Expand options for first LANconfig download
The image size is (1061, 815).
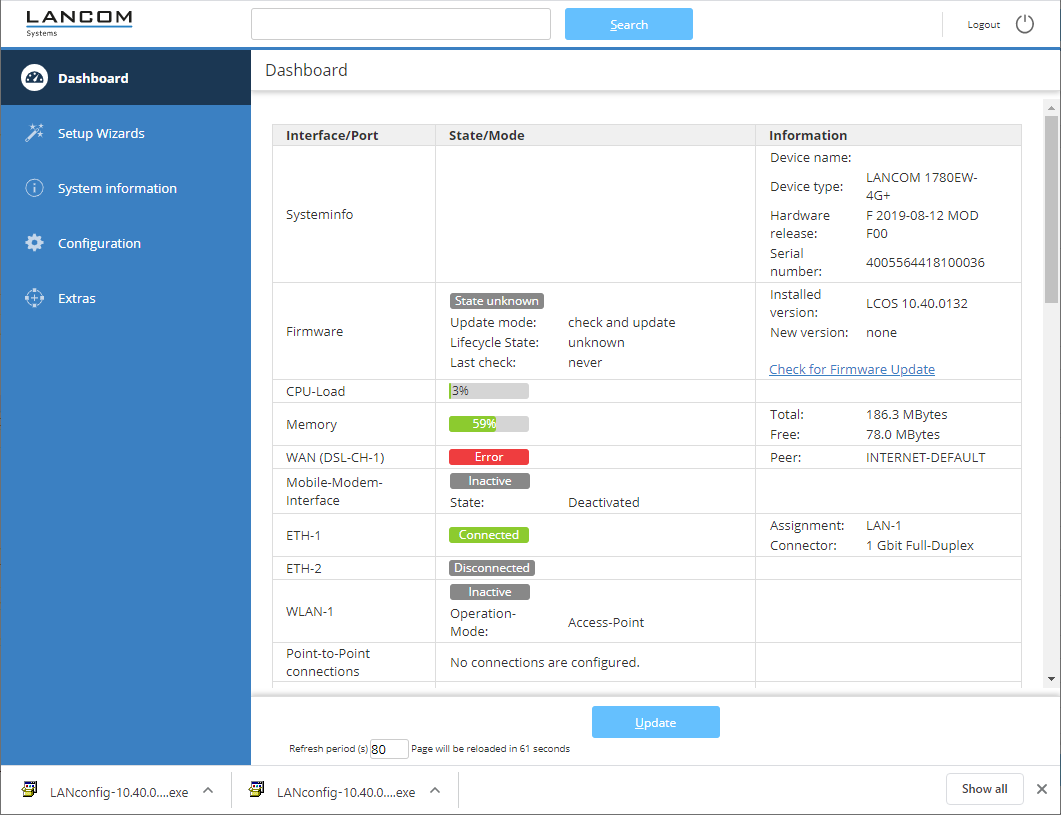coord(208,790)
